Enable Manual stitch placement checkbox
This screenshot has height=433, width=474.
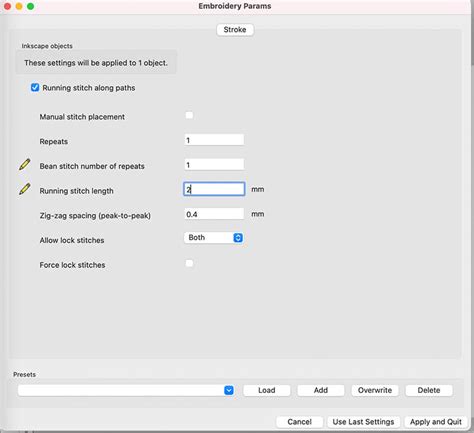[189, 115]
